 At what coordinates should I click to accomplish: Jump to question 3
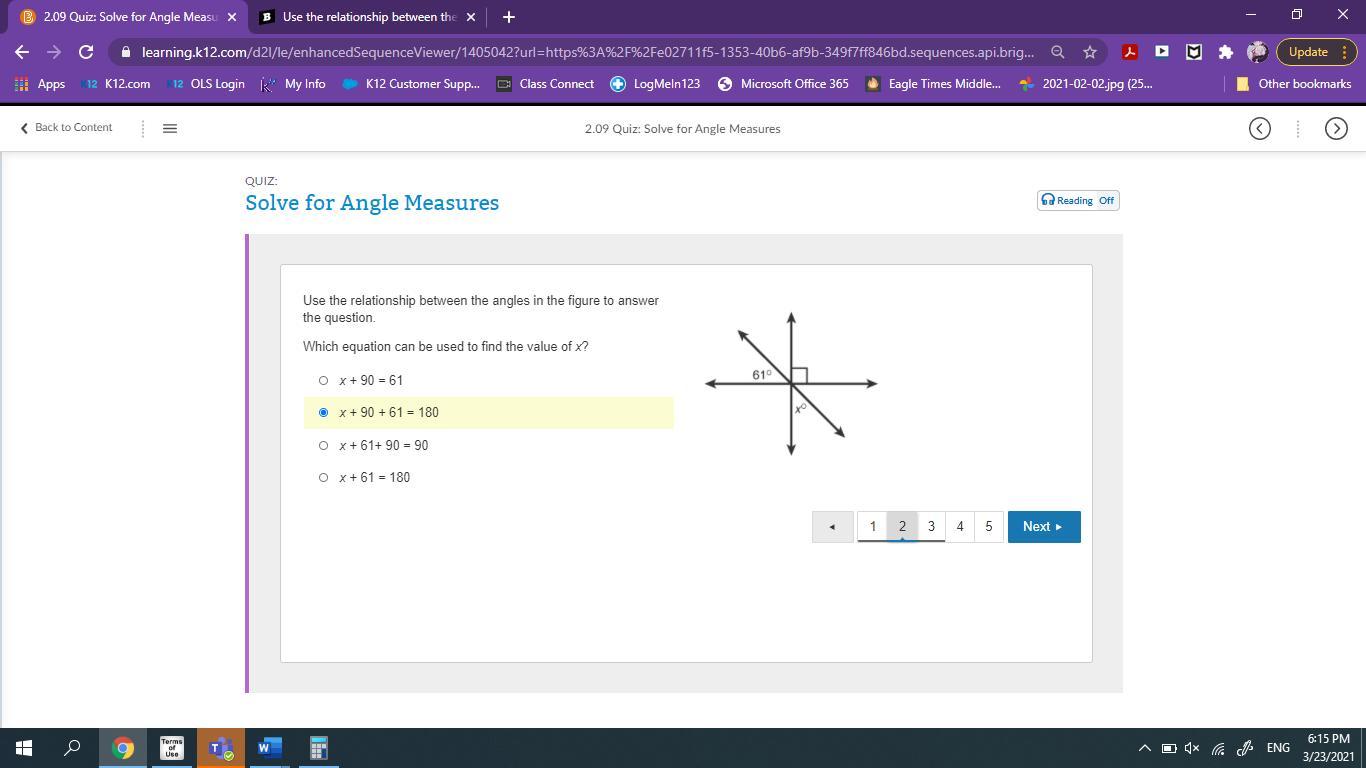click(931, 527)
